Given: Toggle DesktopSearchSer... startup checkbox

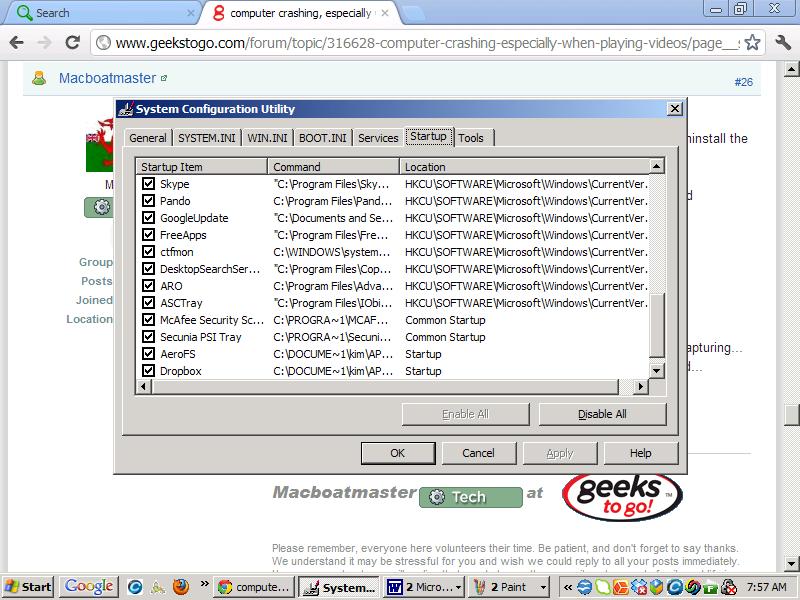Looking at the screenshot, I should click(x=148, y=269).
